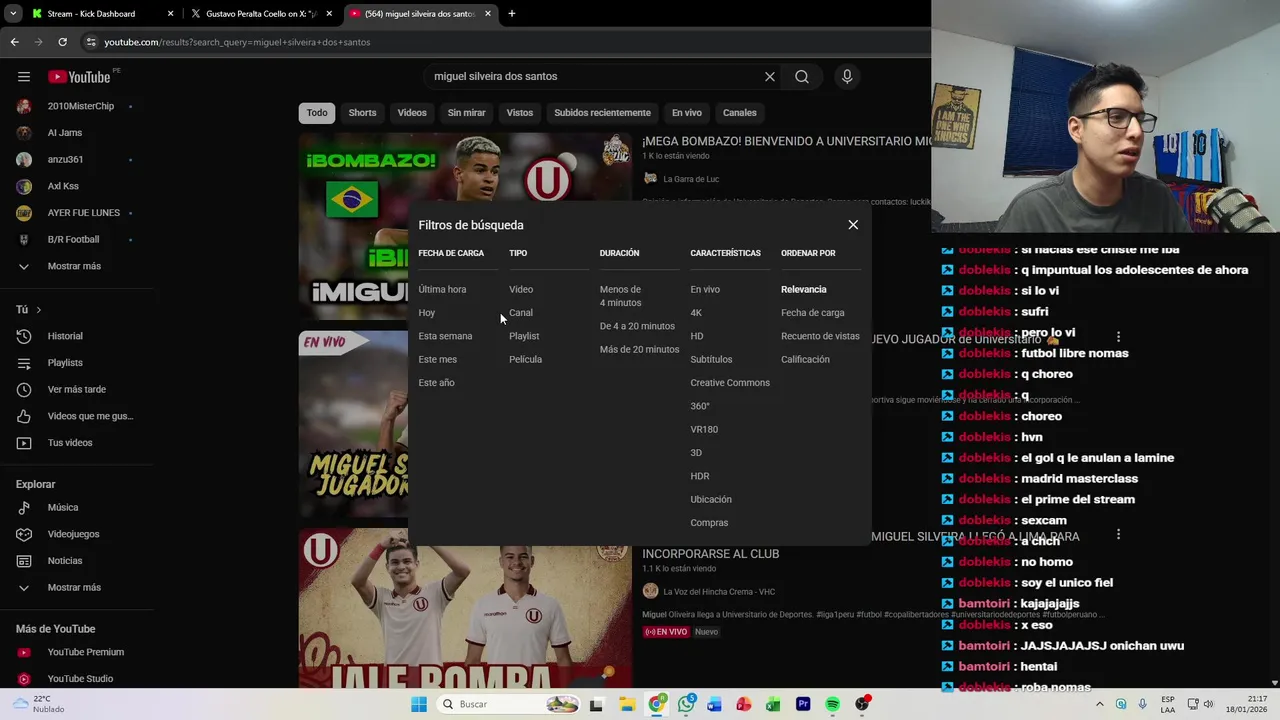This screenshot has height=720, width=1280.
Task: Go back with browser back arrow
Action: 14,42
